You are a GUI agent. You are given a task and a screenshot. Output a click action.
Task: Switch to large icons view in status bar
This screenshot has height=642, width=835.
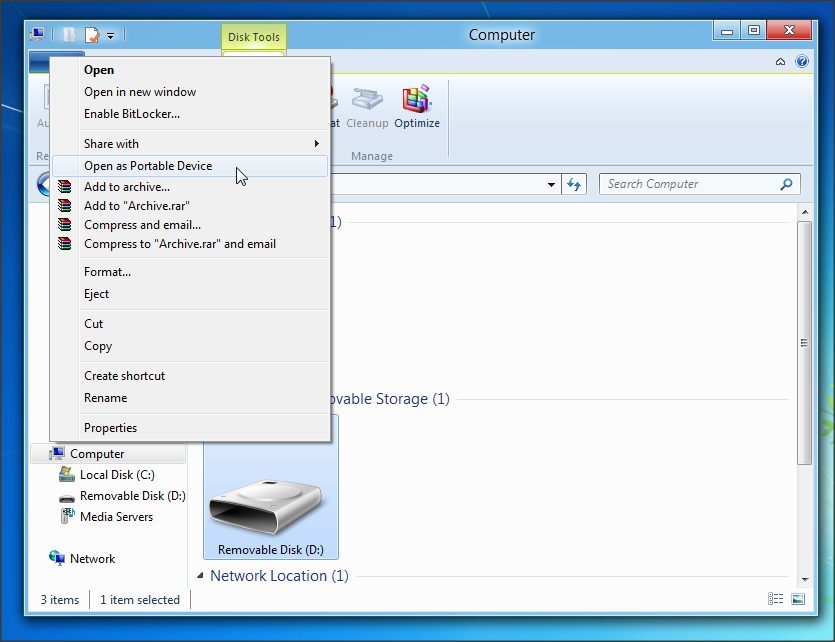[798, 600]
